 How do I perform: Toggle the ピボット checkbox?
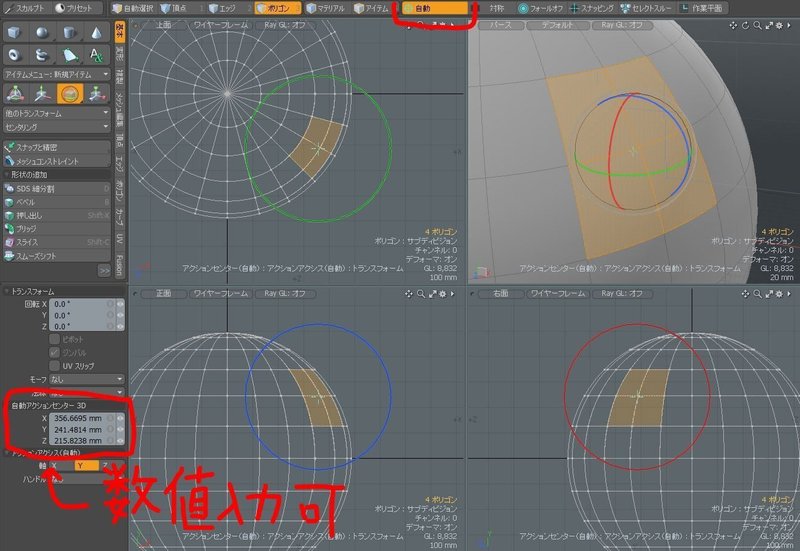tap(55, 339)
